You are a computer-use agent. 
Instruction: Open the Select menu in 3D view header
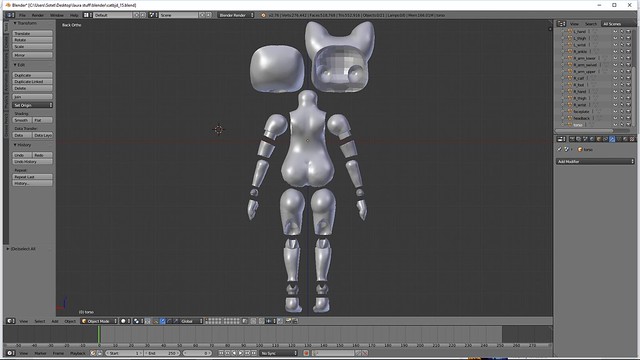coord(40,321)
